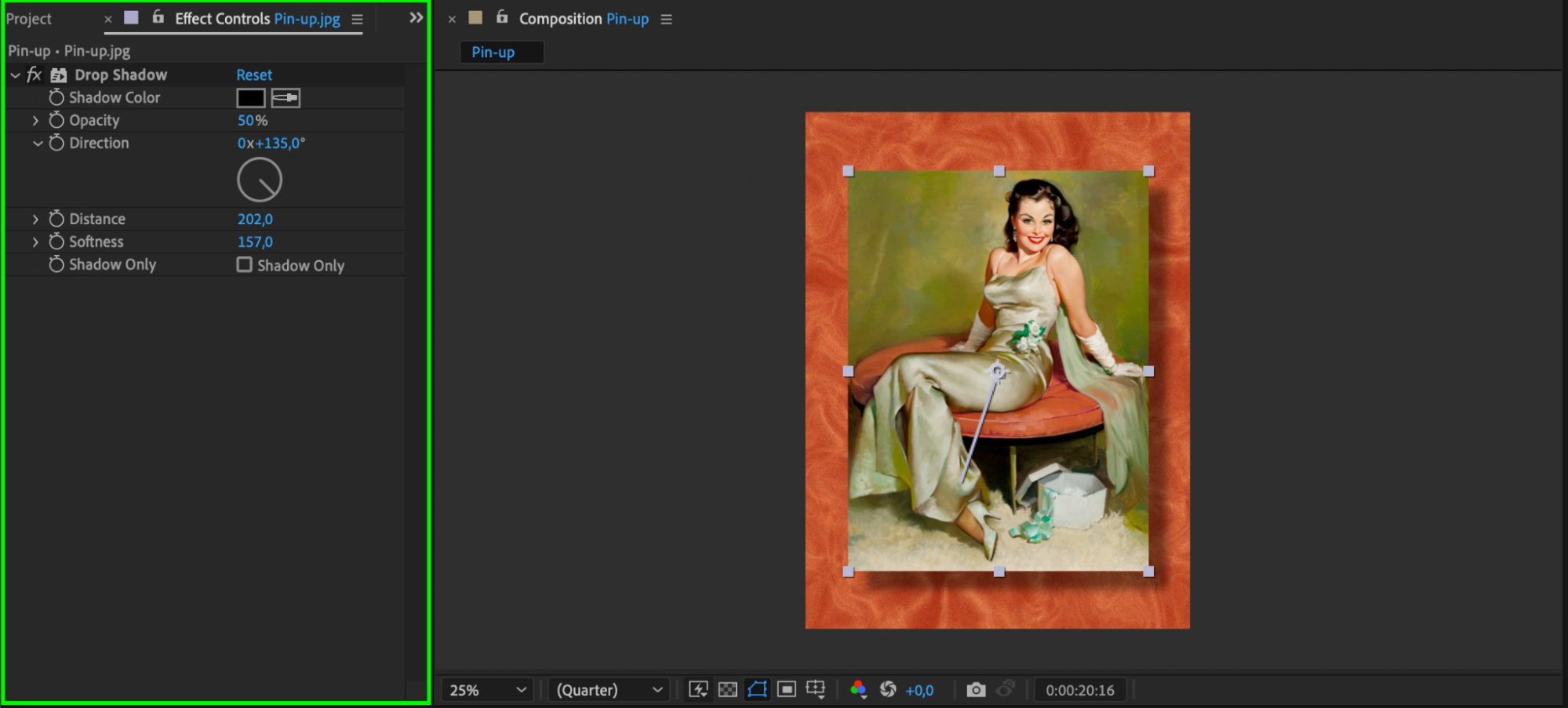Expand the Distance property

tap(35, 219)
